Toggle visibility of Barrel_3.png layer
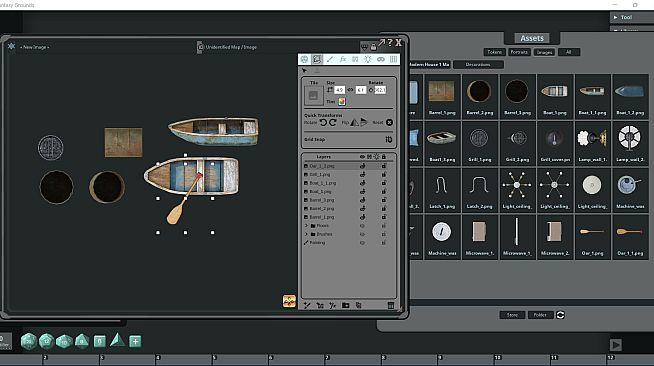The height and width of the screenshot is (366, 654). [x=362, y=200]
